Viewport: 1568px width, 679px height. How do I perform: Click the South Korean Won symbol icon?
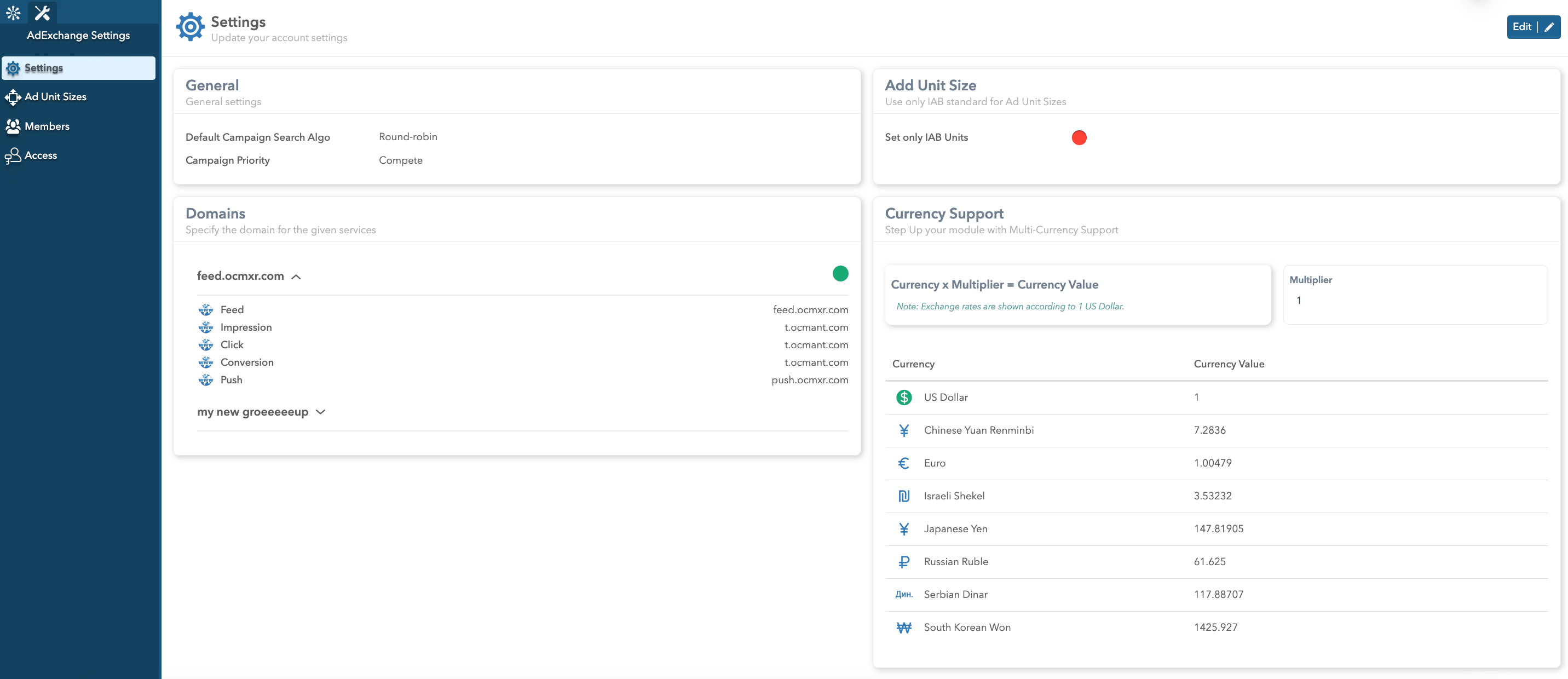coord(904,628)
